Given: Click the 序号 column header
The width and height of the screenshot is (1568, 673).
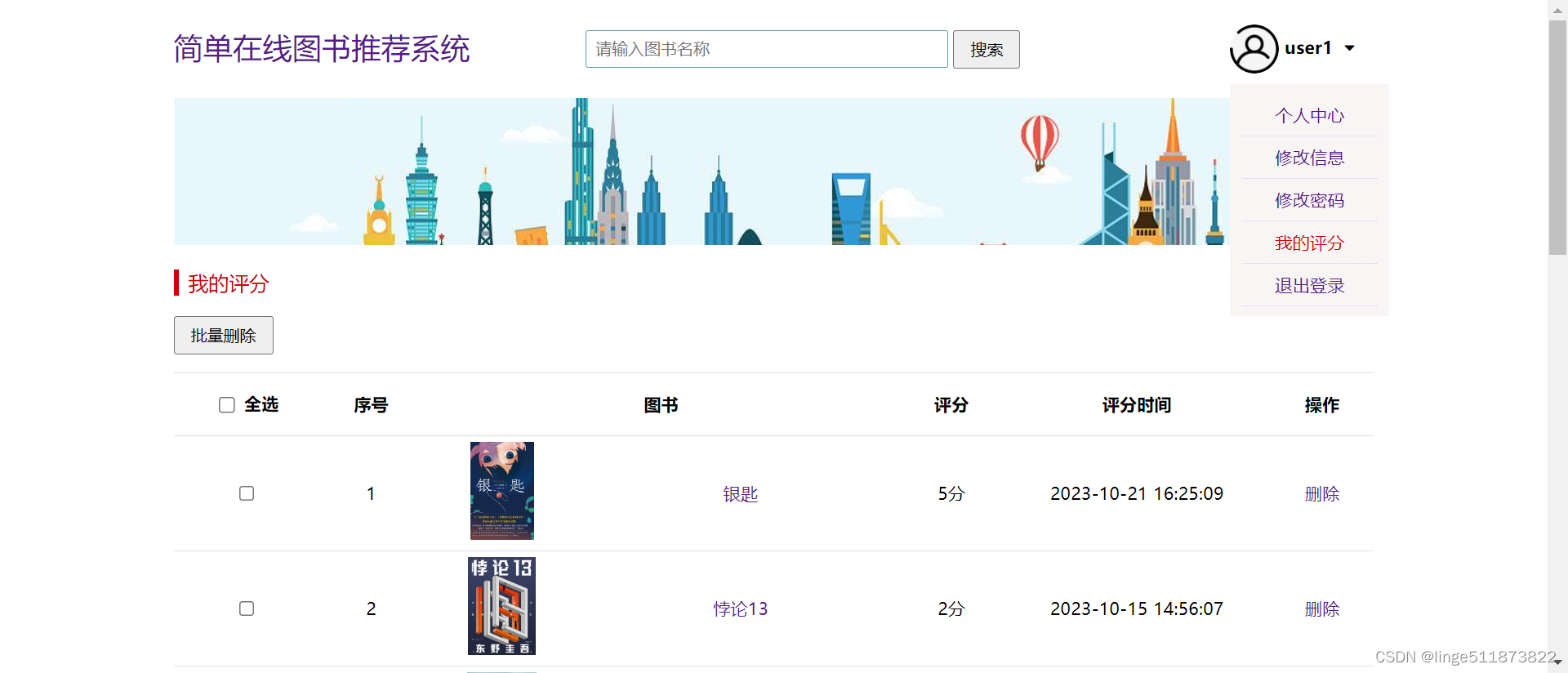Looking at the screenshot, I should pyautogui.click(x=371, y=405).
